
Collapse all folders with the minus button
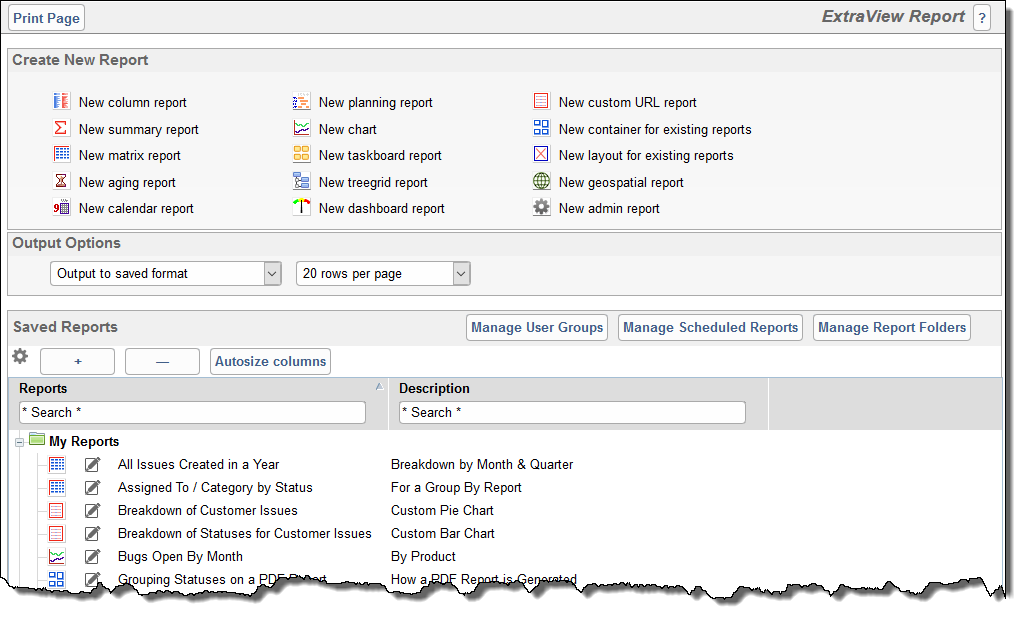[162, 361]
